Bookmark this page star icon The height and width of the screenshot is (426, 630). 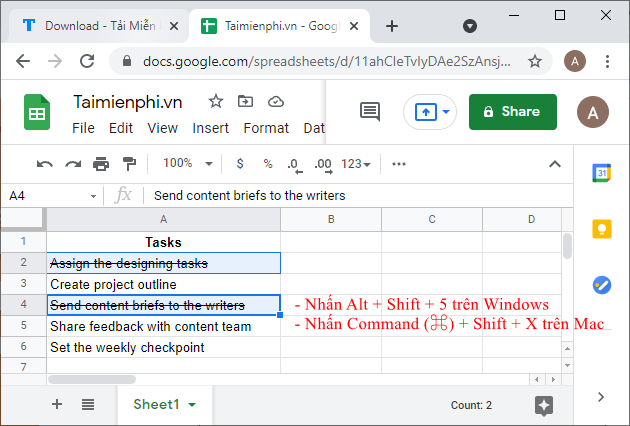(535, 61)
